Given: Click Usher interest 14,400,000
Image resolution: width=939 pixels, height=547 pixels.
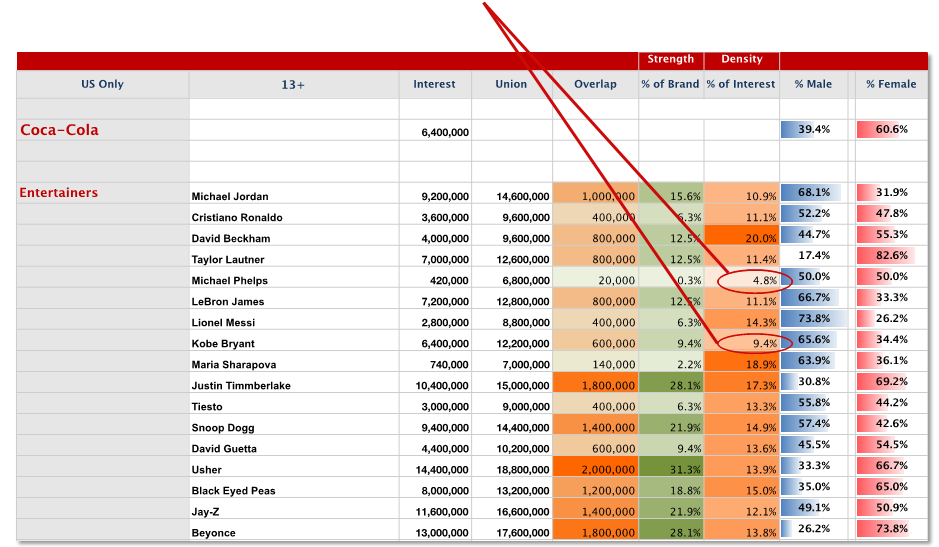Looking at the screenshot, I should pyautogui.click(x=442, y=470).
